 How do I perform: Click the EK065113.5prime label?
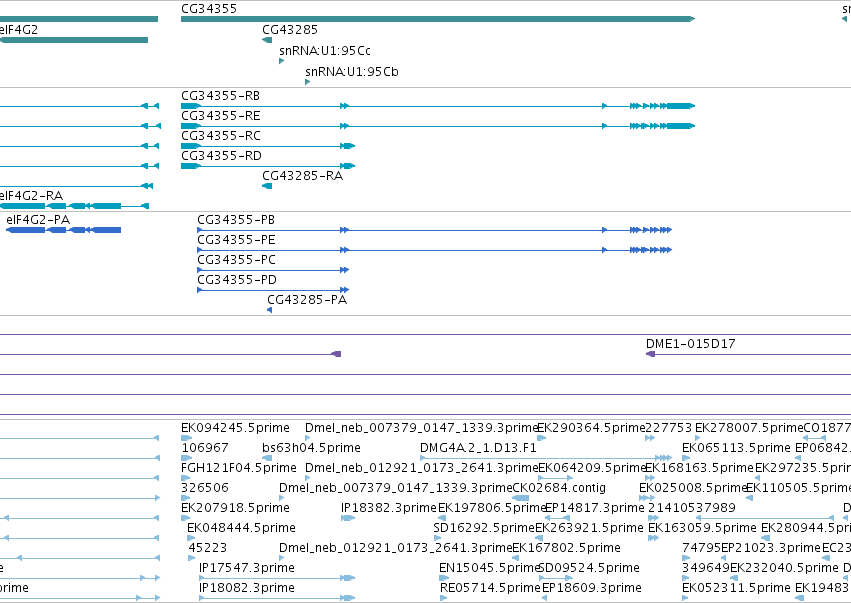coord(736,448)
